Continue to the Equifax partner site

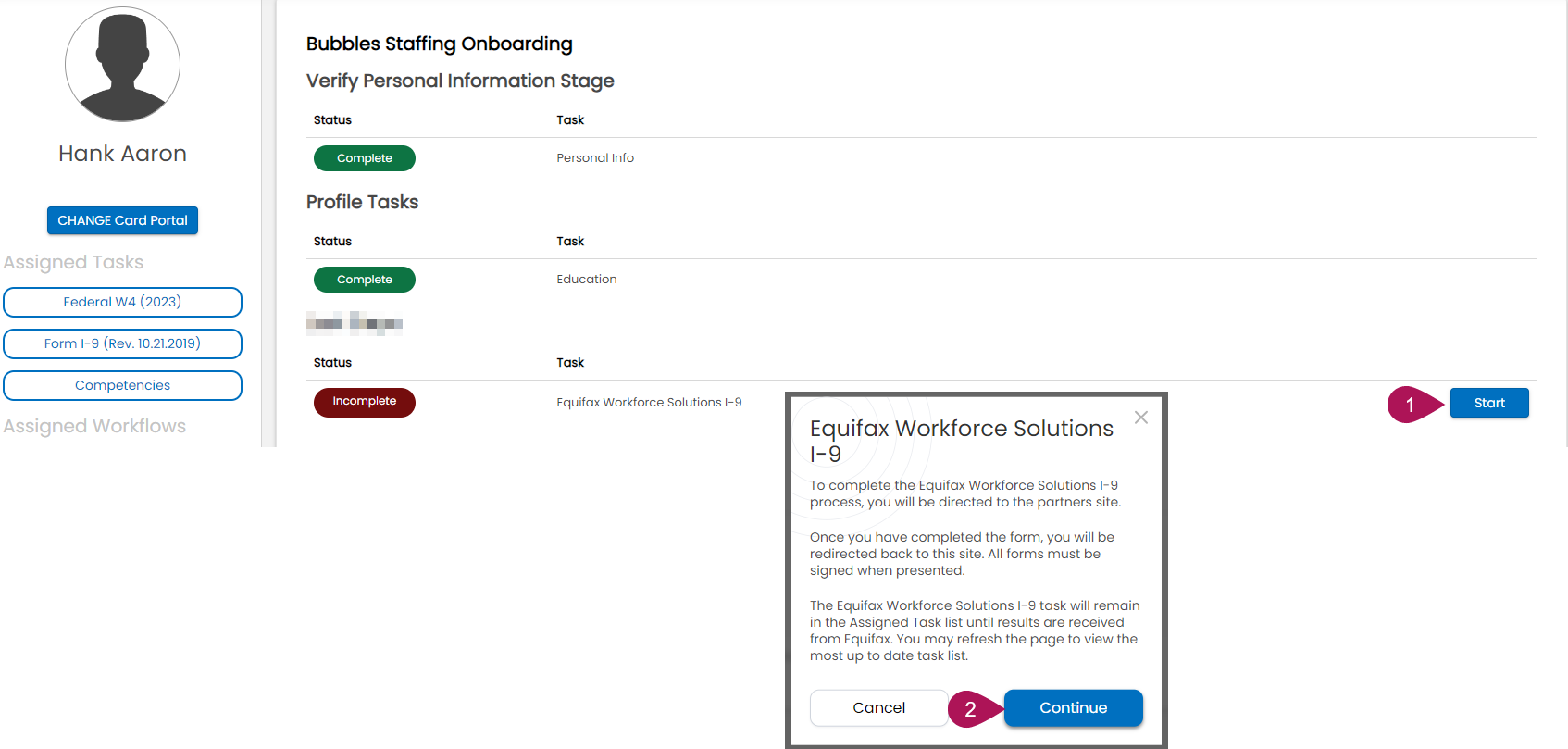(1073, 707)
